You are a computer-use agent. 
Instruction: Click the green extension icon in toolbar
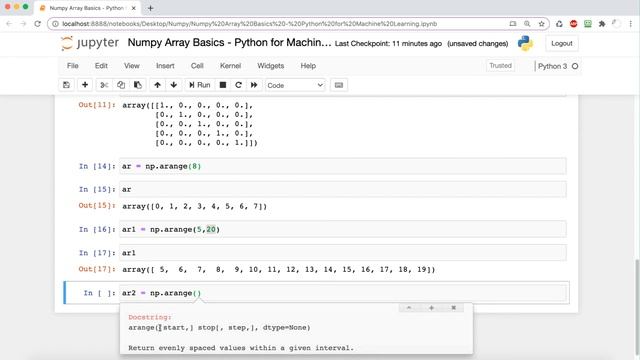588,24
